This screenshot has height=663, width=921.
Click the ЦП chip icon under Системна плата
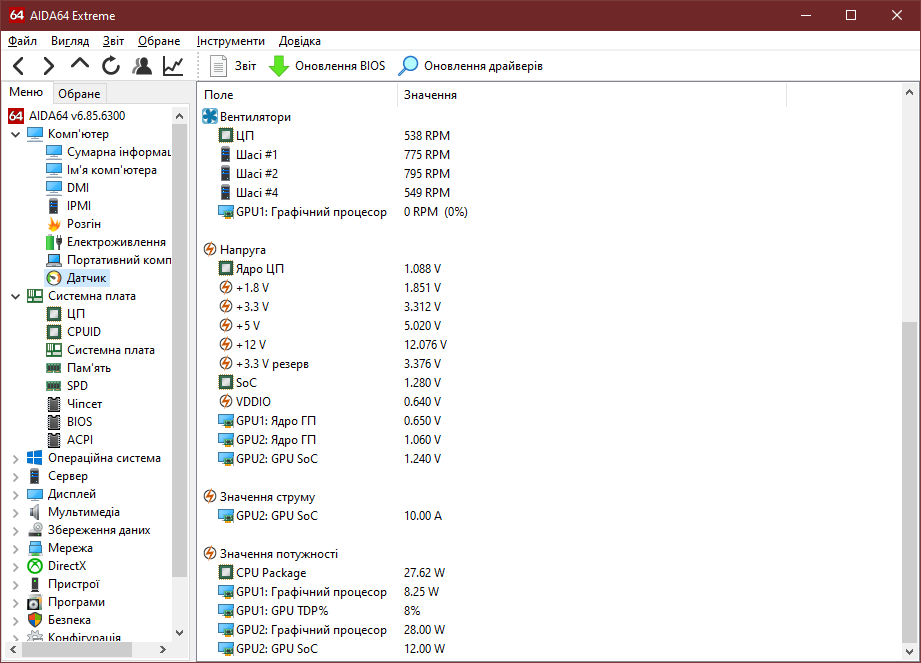click(54, 314)
